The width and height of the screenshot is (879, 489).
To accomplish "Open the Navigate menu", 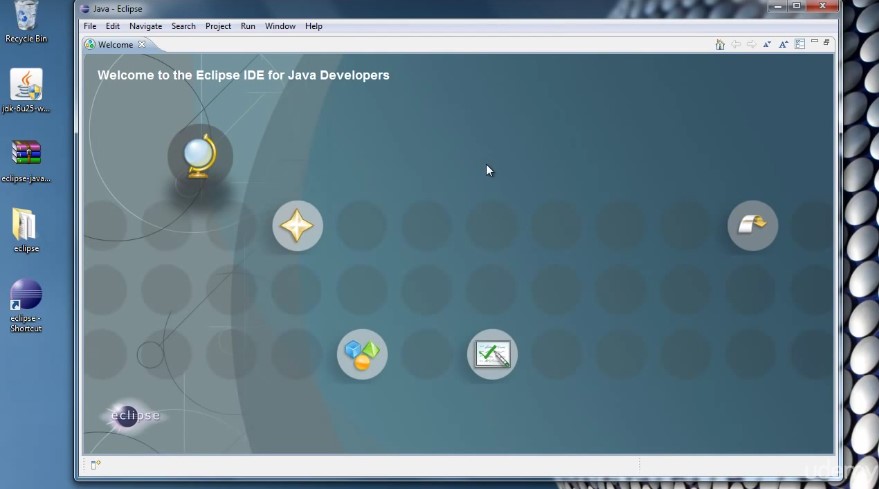I will coord(145,26).
